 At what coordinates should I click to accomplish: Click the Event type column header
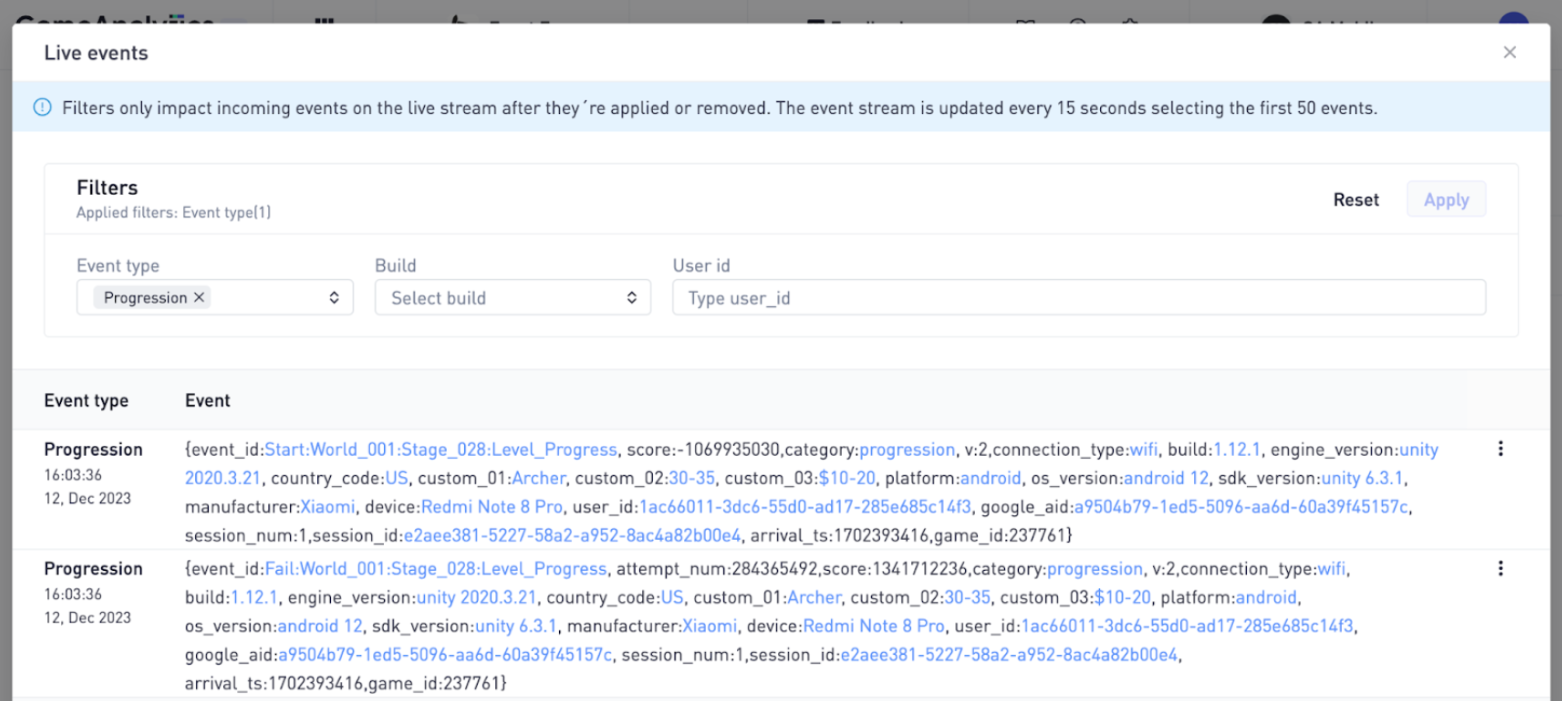click(86, 400)
